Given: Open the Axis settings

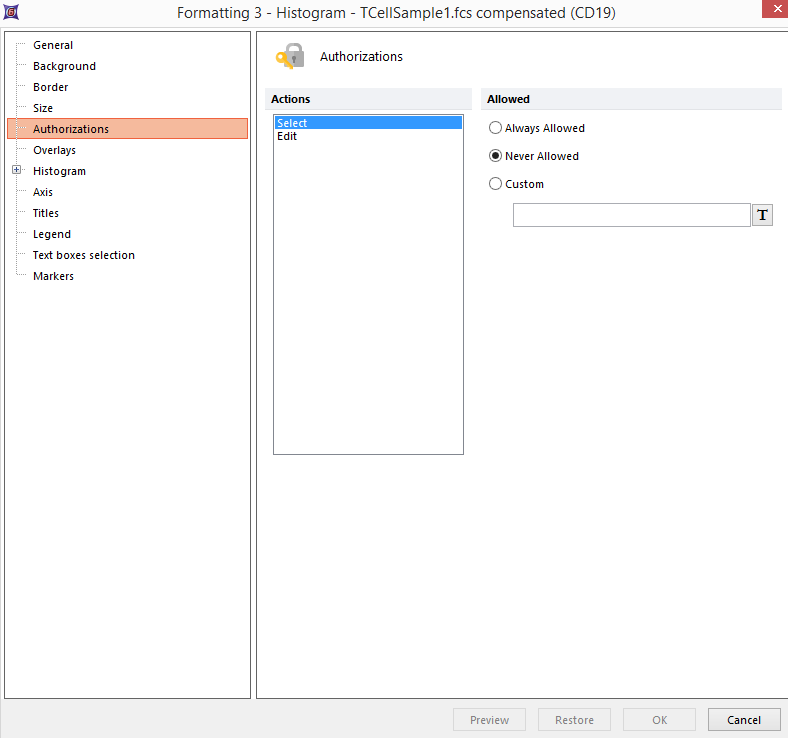Looking at the screenshot, I should (x=43, y=192).
